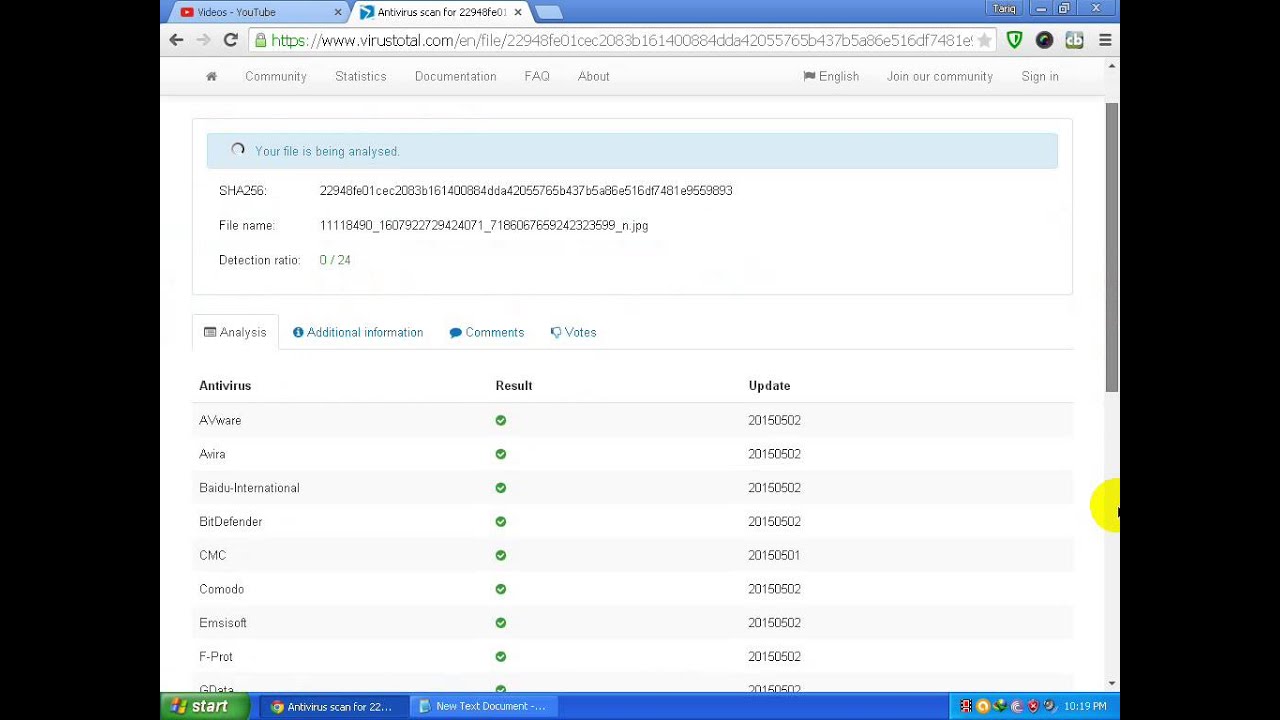Image resolution: width=1280 pixels, height=720 pixels.
Task: Select the Antivirus scan browser tab
Action: (x=441, y=12)
